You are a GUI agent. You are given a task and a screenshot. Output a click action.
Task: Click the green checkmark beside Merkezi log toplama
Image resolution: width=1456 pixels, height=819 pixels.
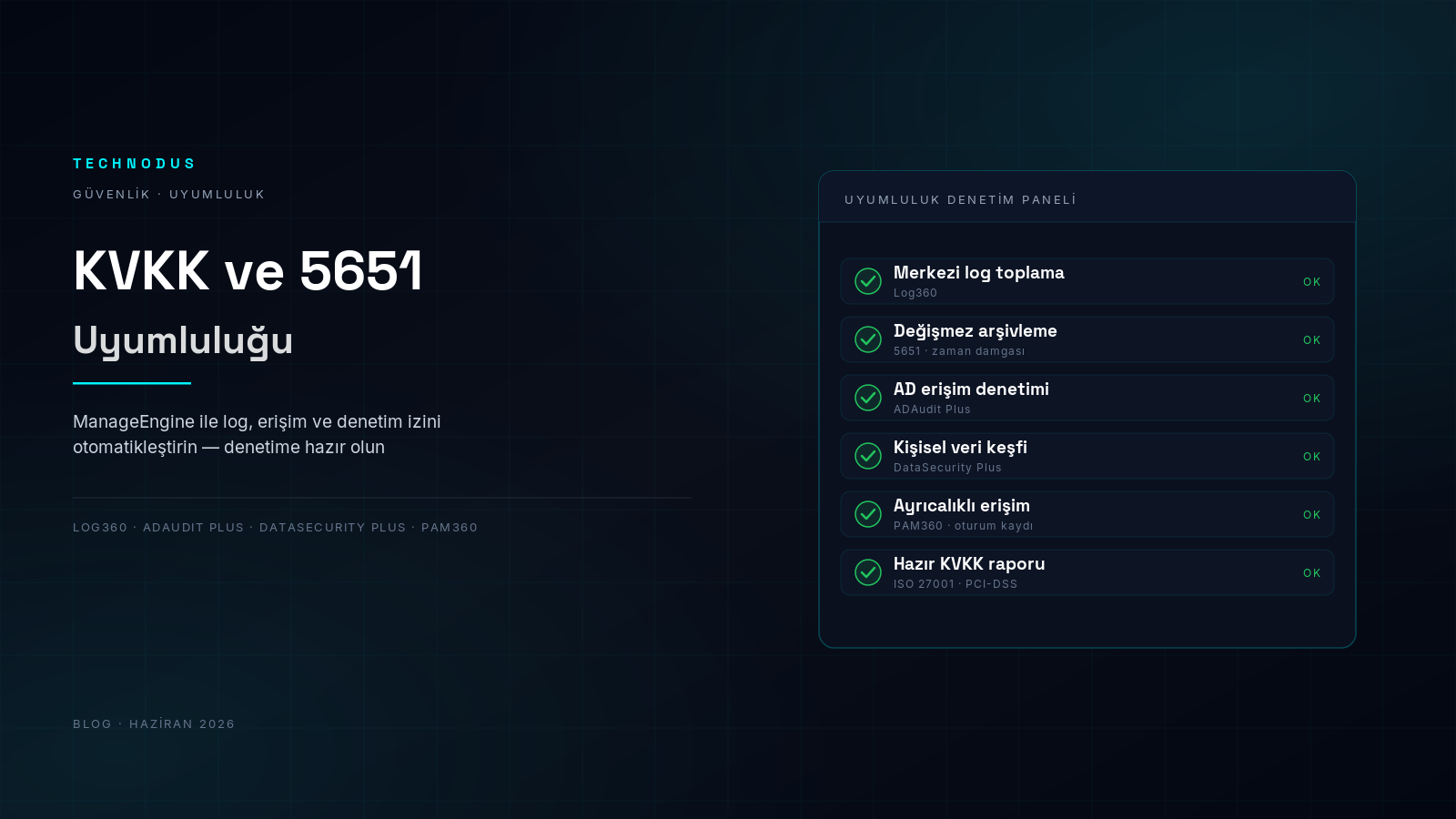click(x=868, y=281)
